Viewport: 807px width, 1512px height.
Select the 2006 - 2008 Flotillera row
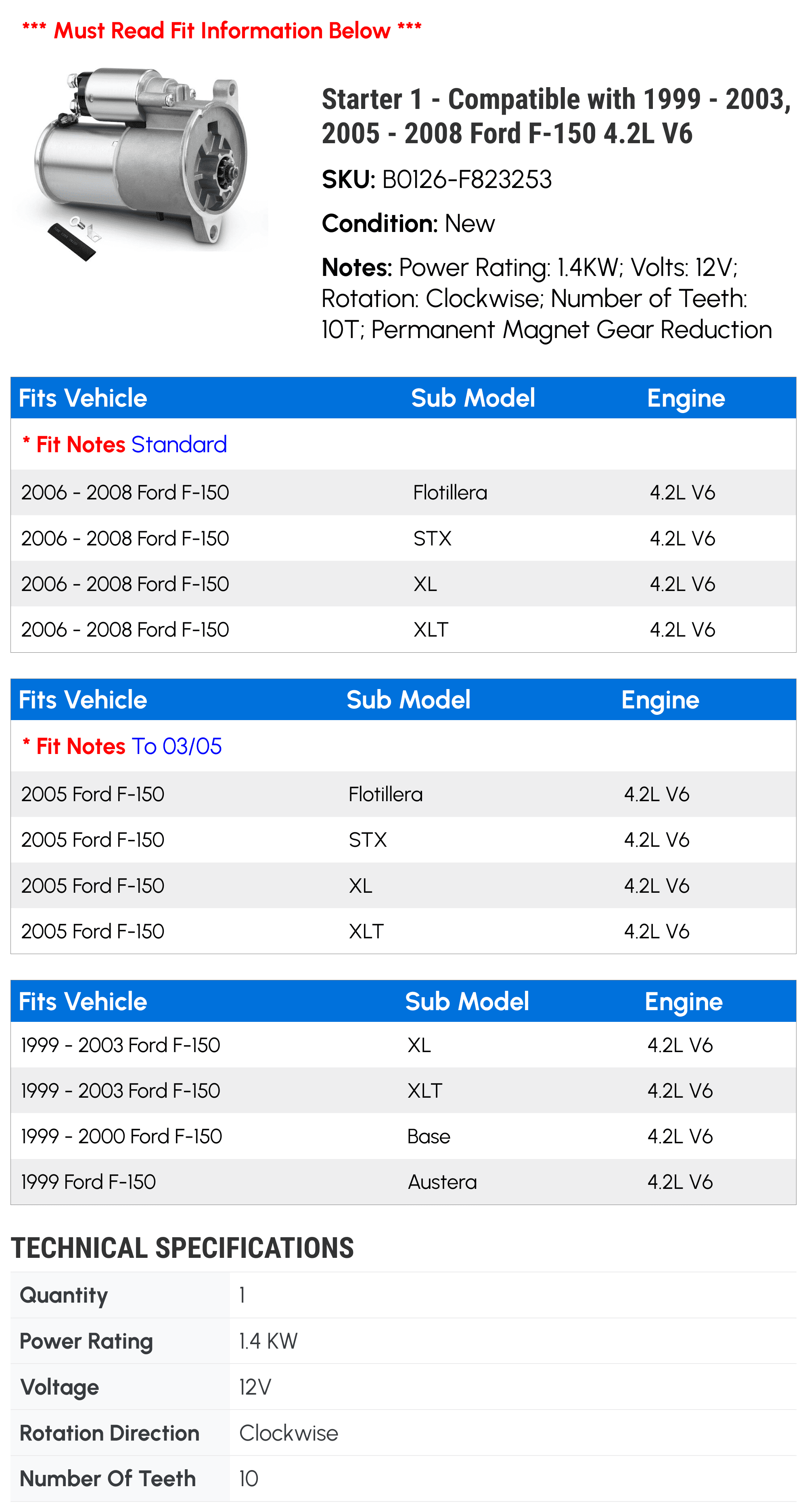403,493
